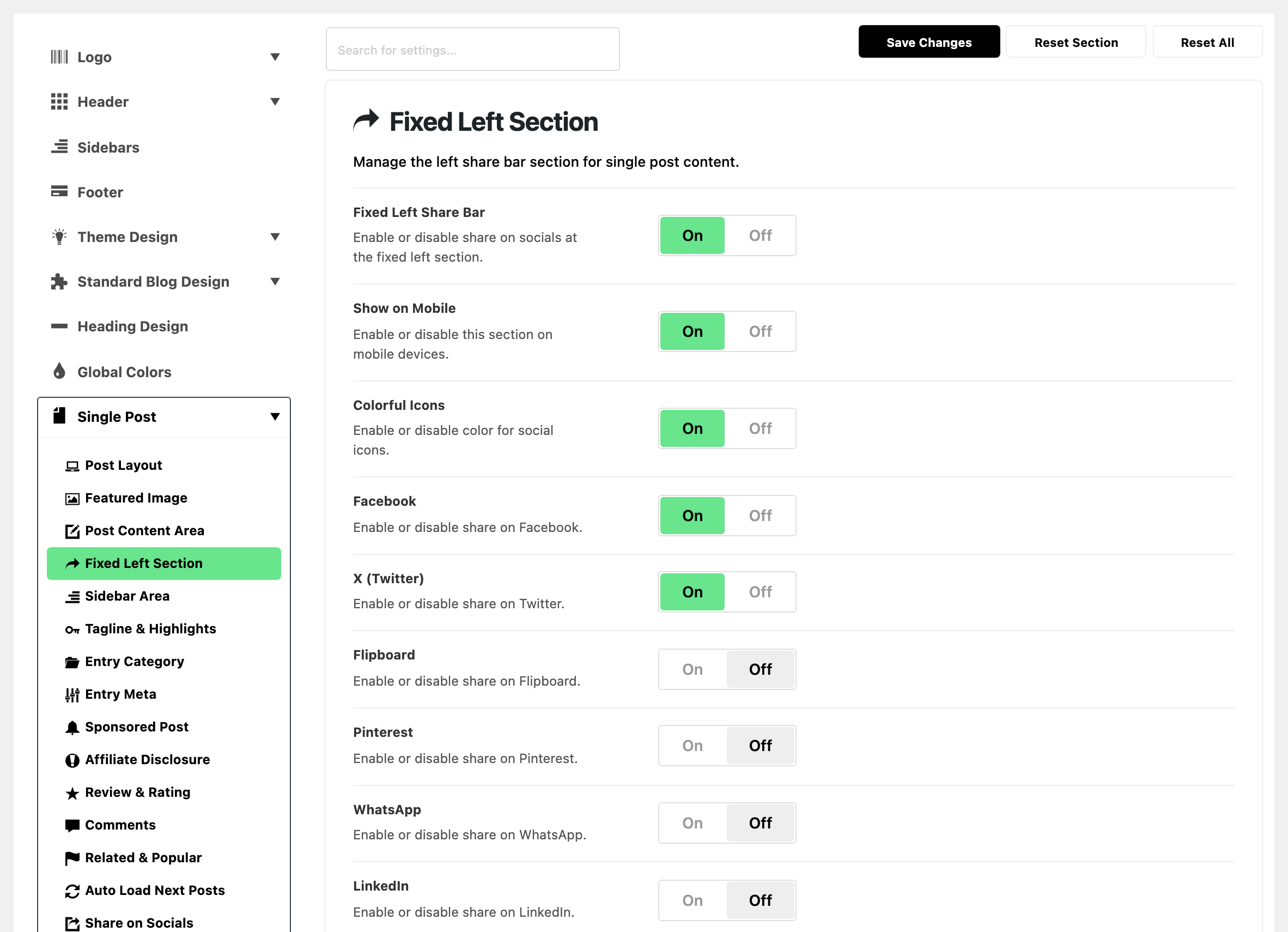Expand the Theme Design arrow
This screenshot has width=1288, height=932.
click(275, 237)
